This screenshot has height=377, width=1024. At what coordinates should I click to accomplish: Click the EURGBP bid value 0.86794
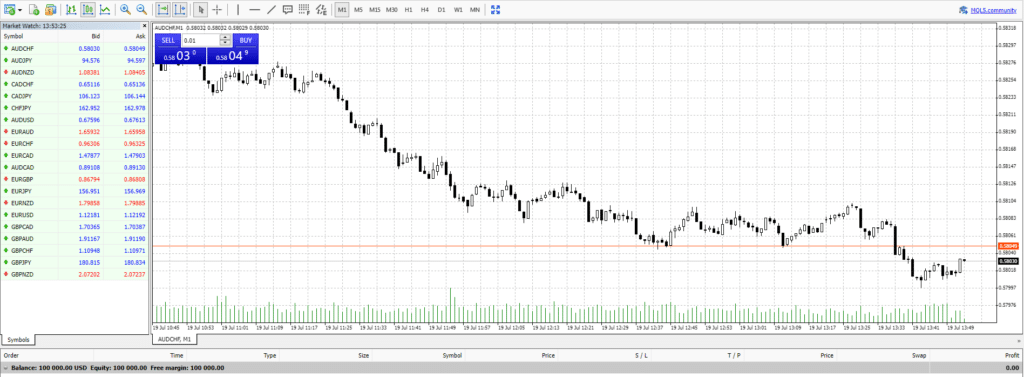[89, 179]
